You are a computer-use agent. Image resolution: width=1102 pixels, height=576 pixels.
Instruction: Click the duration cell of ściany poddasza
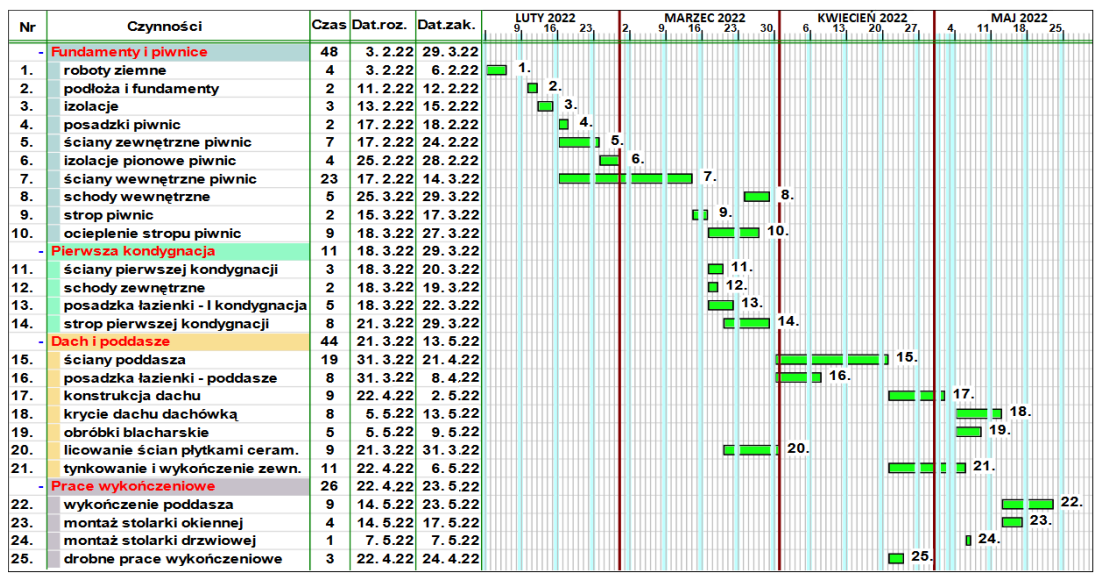[x=329, y=360]
